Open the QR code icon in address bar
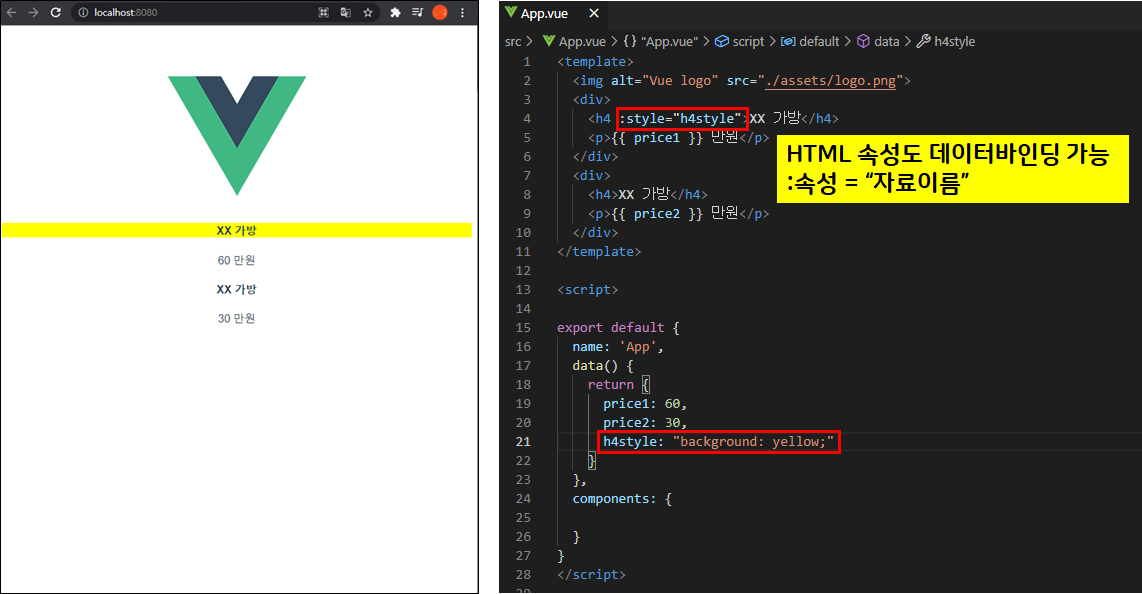This screenshot has width=1142, height=594. (323, 12)
